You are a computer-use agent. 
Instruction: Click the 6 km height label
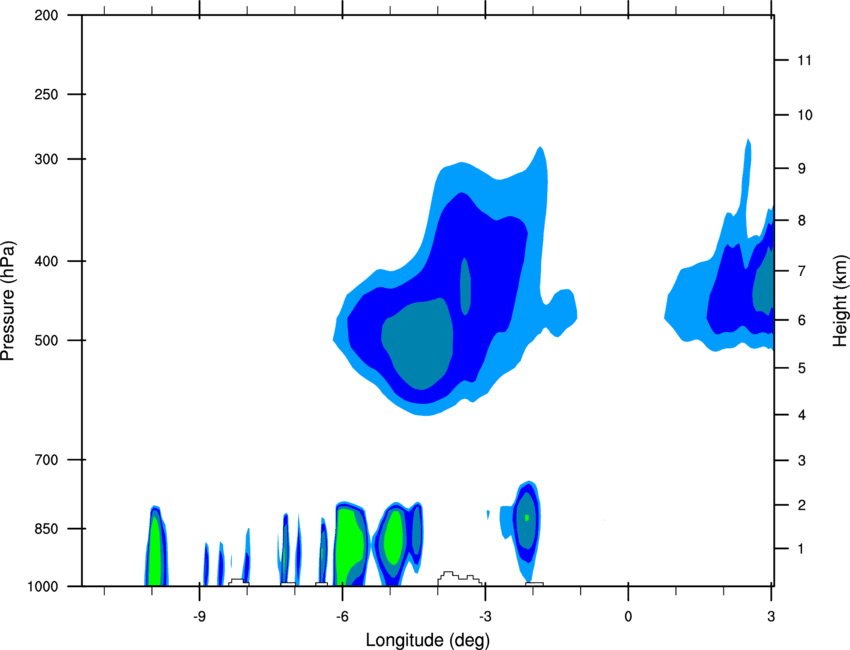coord(801,320)
